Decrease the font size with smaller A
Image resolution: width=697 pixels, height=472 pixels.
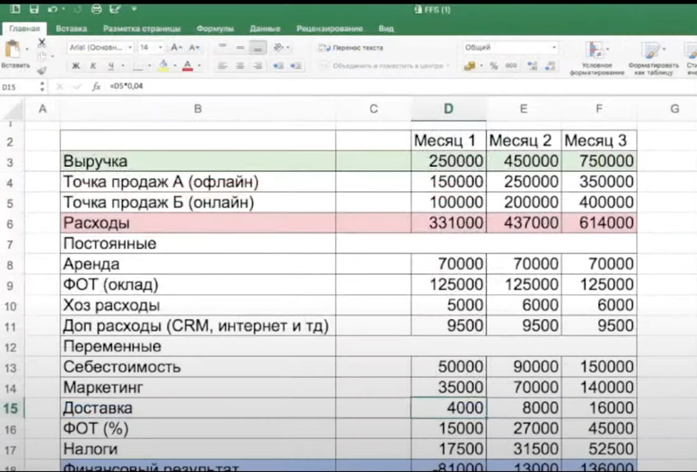click(x=193, y=48)
